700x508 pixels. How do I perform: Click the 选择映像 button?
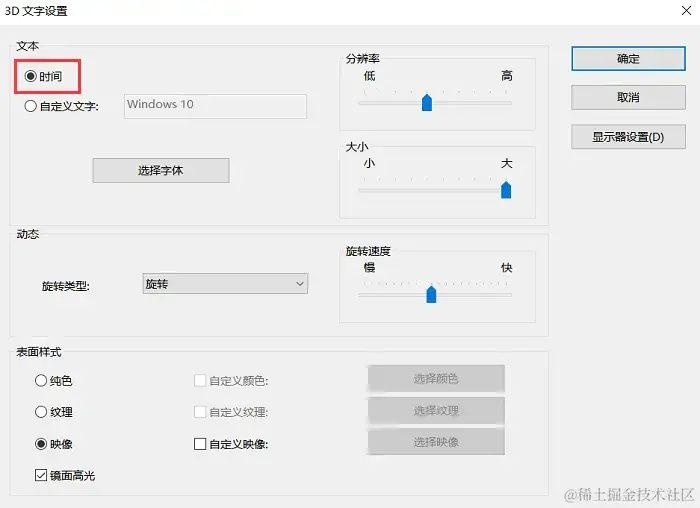[x=436, y=442]
